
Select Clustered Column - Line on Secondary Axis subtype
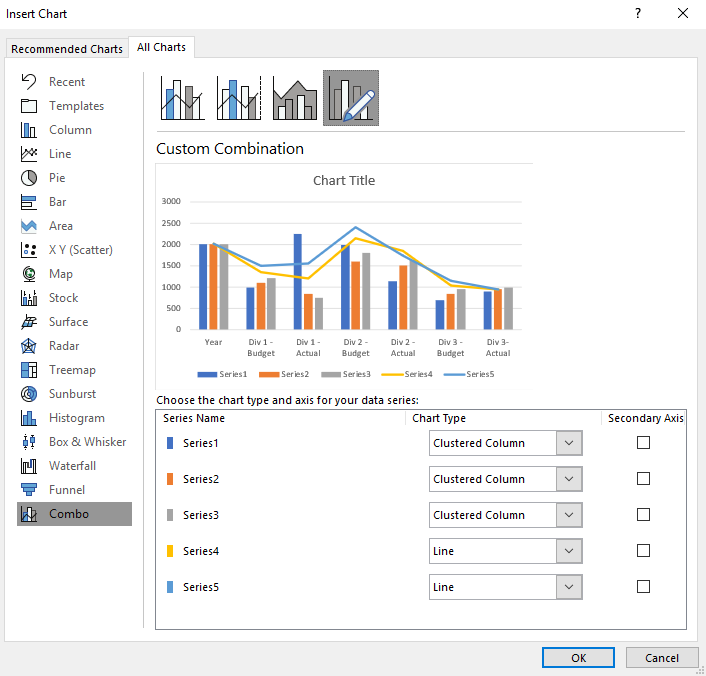239,98
